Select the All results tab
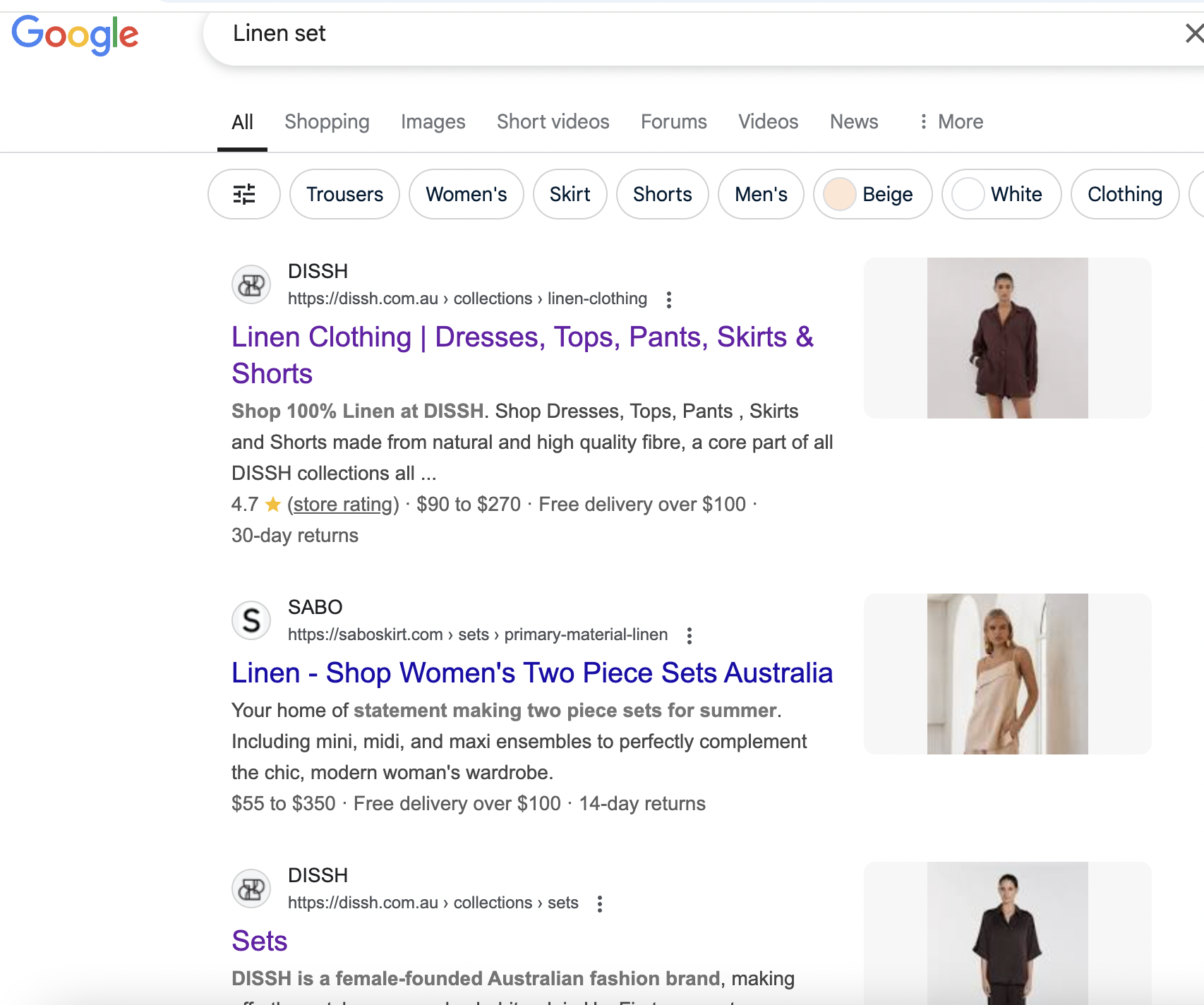This screenshot has width=1204, height=1005. click(x=242, y=122)
